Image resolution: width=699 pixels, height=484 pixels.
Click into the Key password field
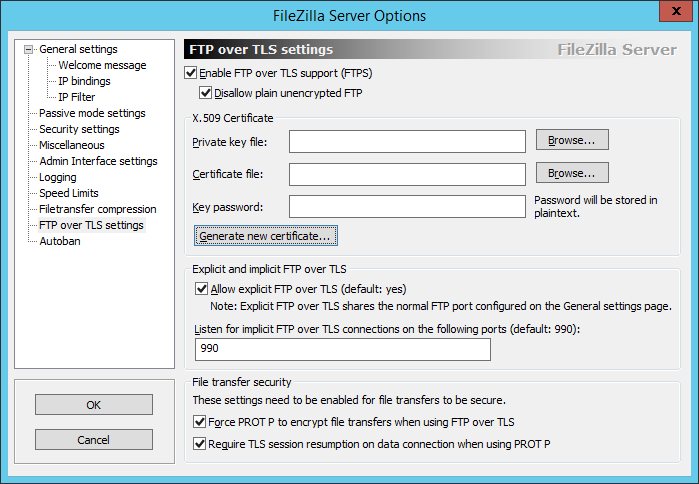point(407,207)
